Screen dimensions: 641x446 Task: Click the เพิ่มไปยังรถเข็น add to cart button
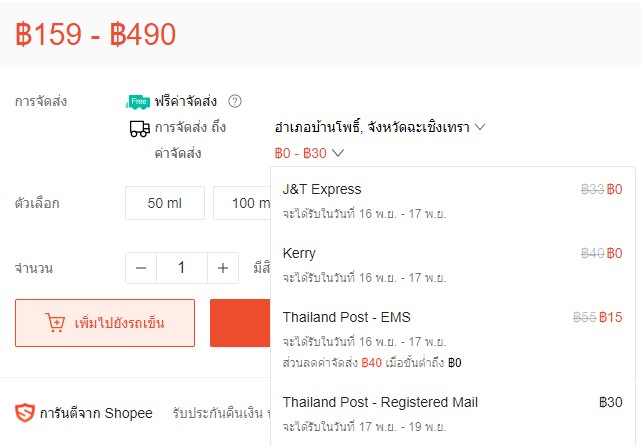pyautogui.click(x=105, y=323)
